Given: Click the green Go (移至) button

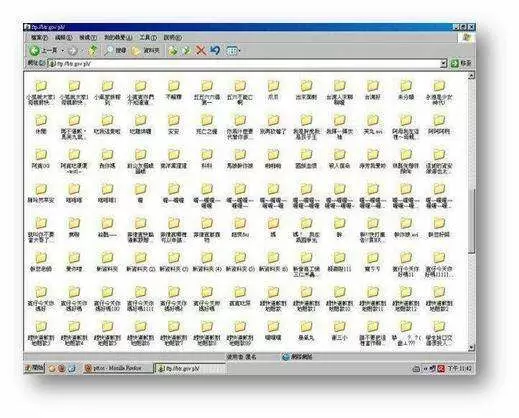Looking at the screenshot, I should tap(461, 63).
